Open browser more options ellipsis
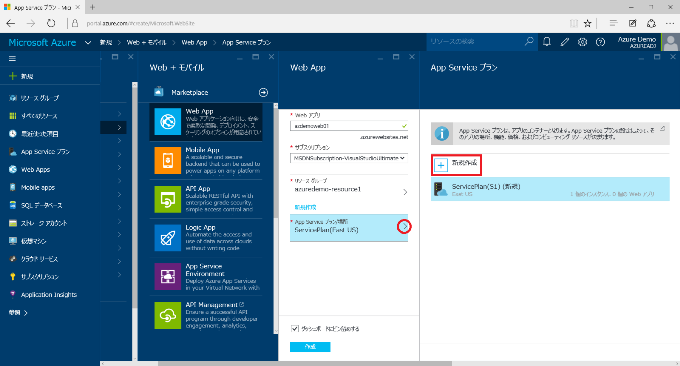Screen dimensions: 680x366 coord(670,23)
